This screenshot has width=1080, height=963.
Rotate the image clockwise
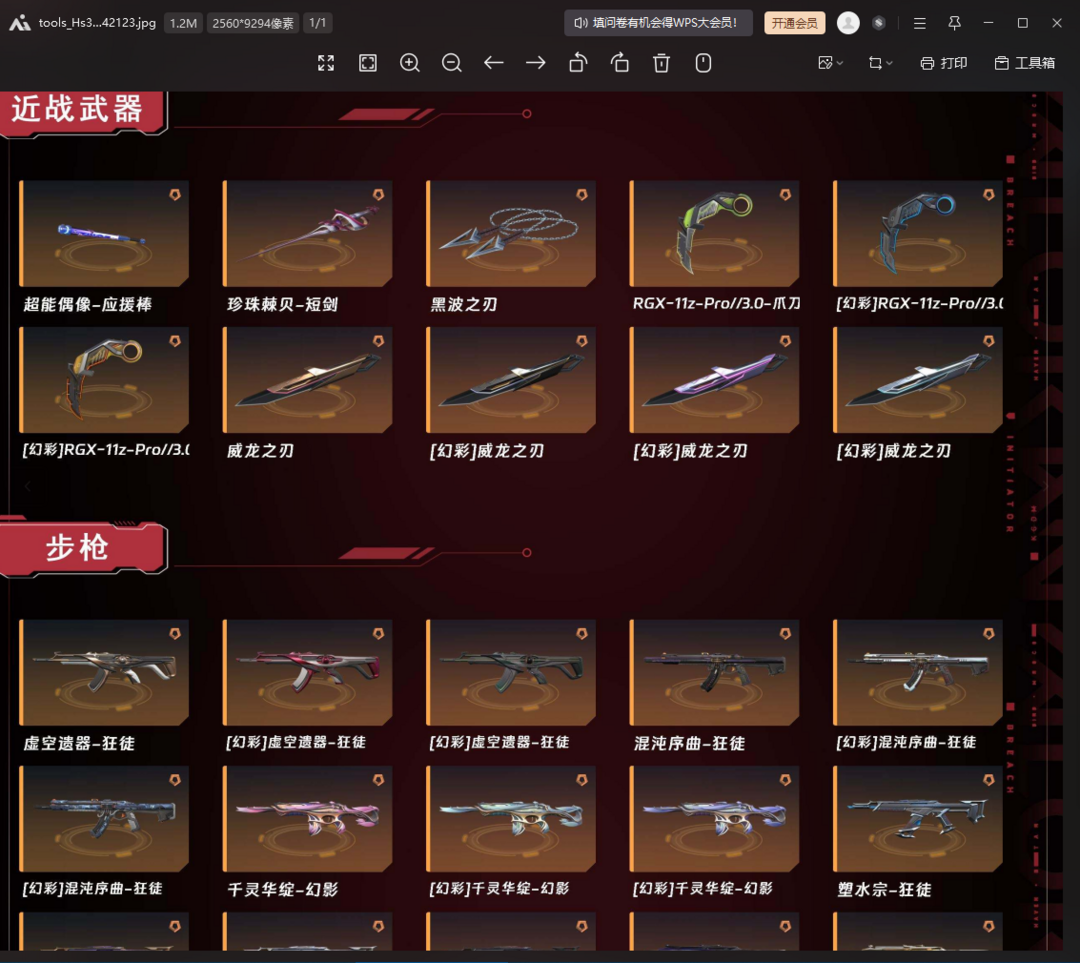pos(620,63)
